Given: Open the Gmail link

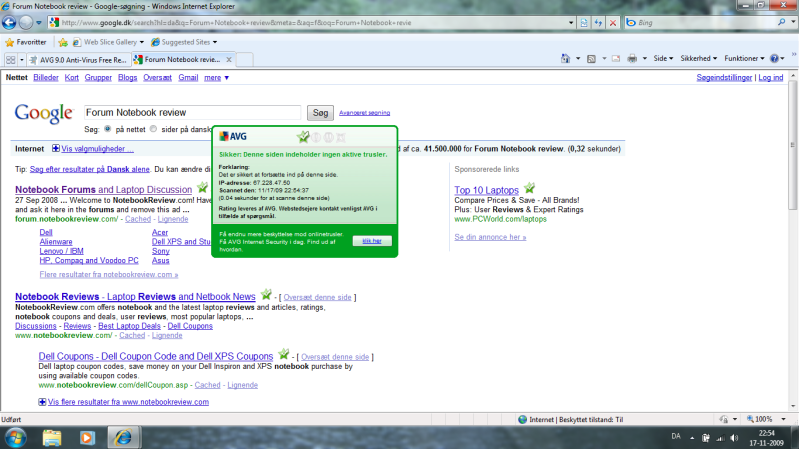Looking at the screenshot, I should (x=188, y=77).
